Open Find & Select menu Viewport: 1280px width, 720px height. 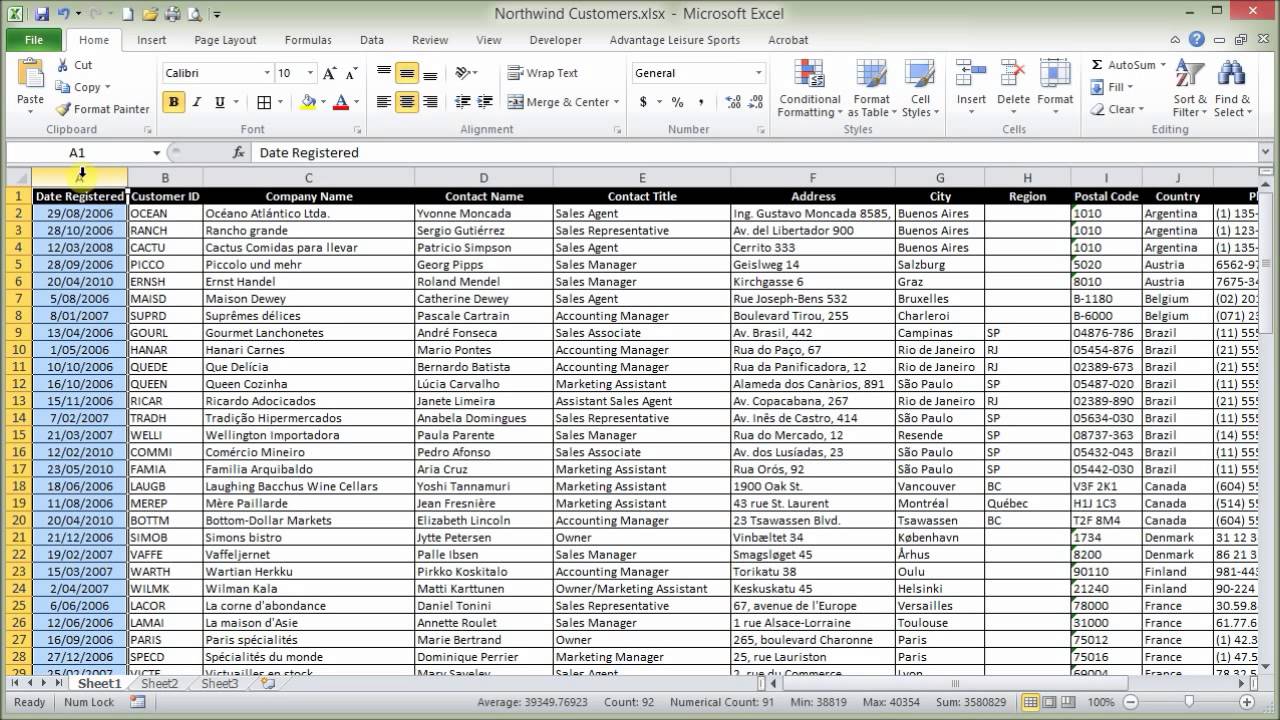[x=1232, y=89]
